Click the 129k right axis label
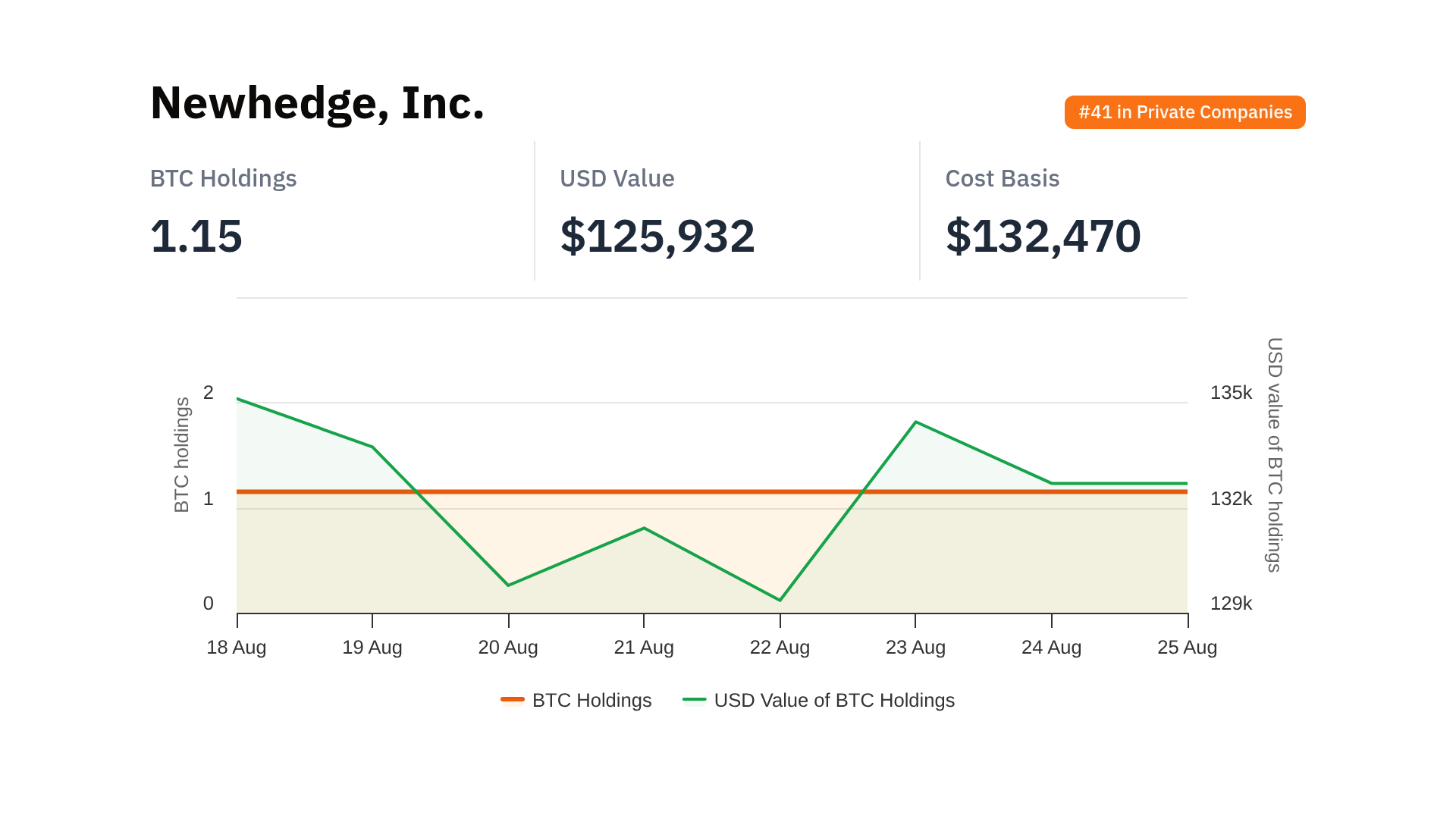This screenshot has width=1456, height=819. 1231,604
